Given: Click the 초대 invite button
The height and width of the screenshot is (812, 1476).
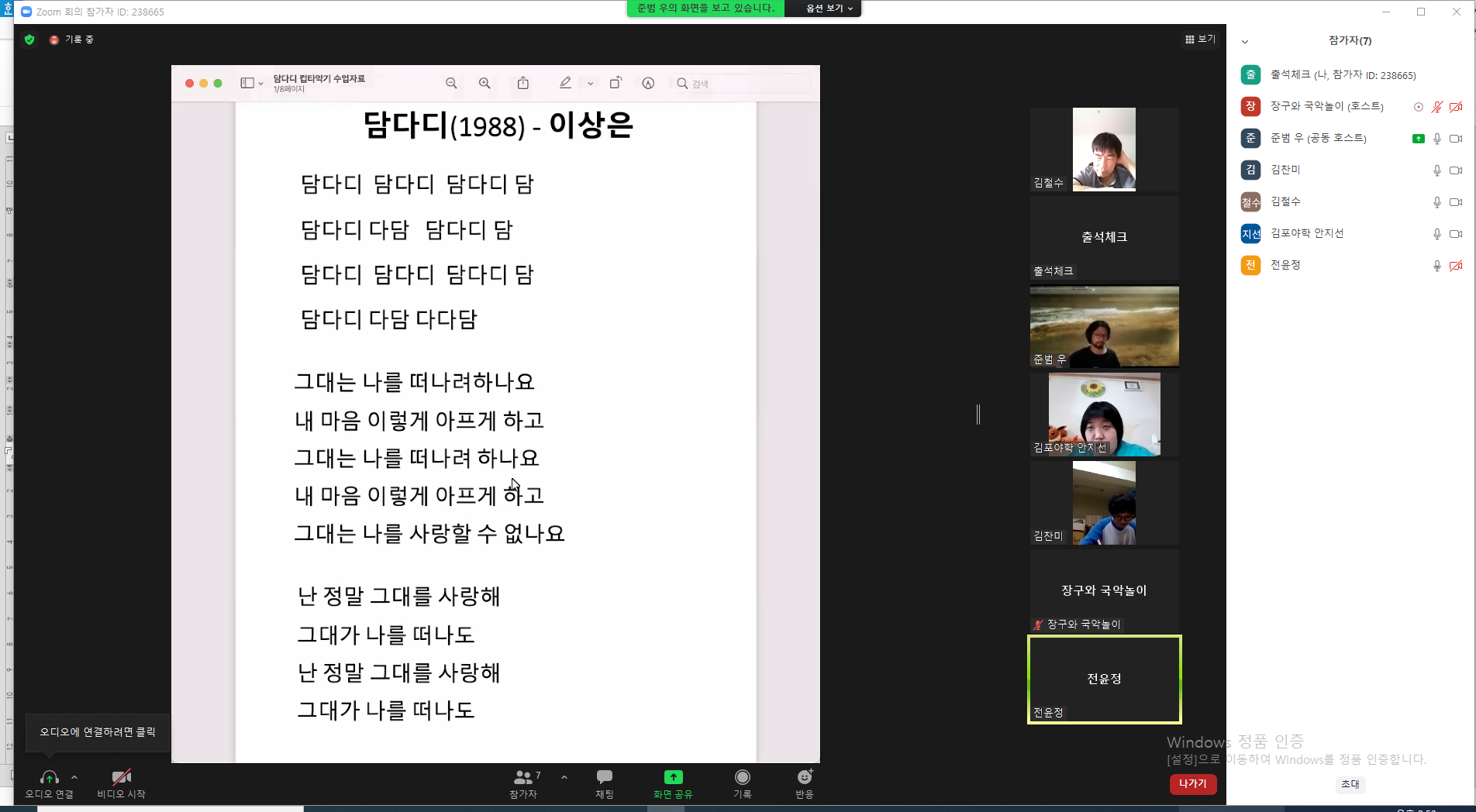Looking at the screenshot, I should [1350, 783].
